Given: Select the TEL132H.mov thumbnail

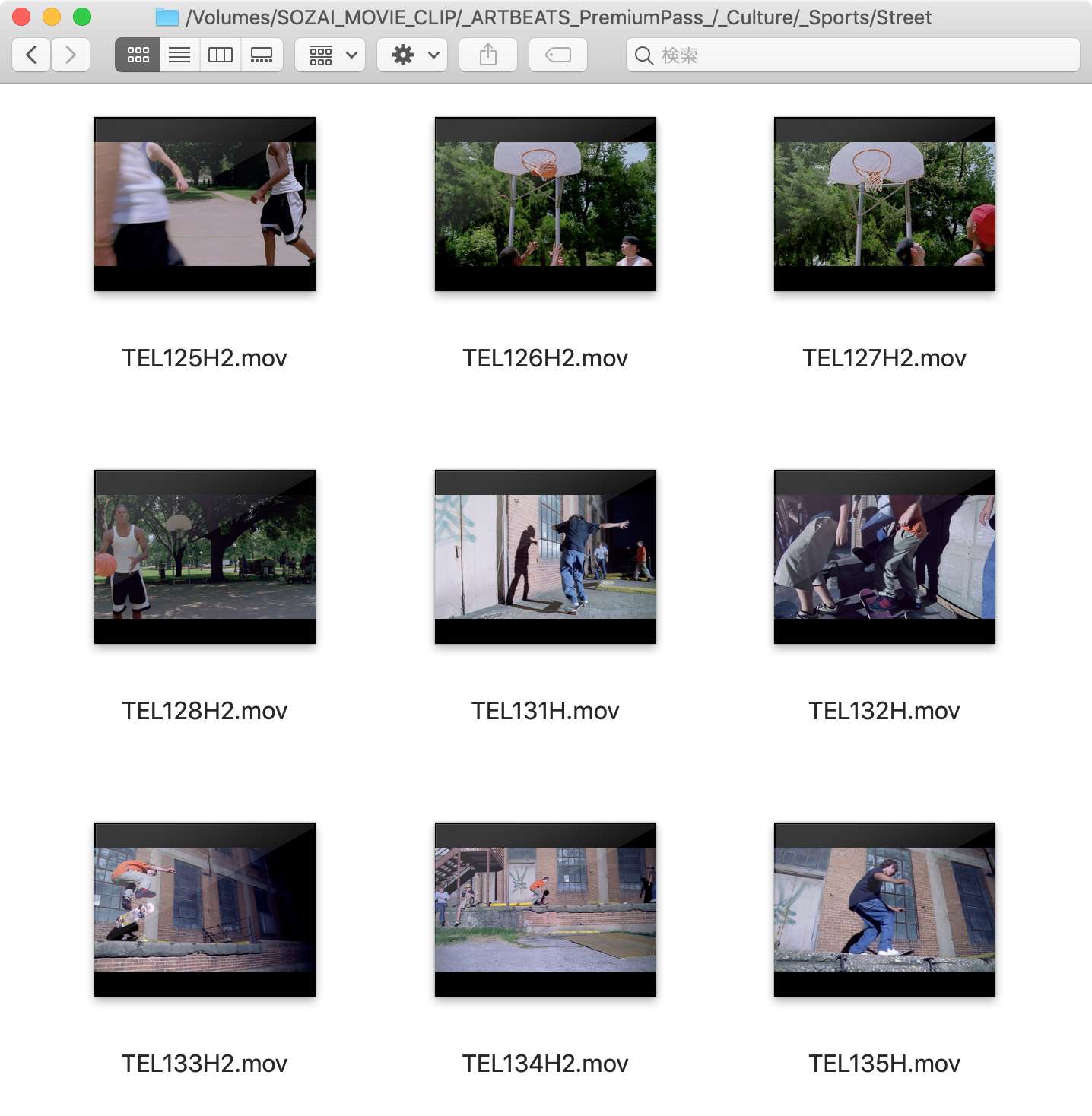Looking at the screenshot, I should pos(884,556).
